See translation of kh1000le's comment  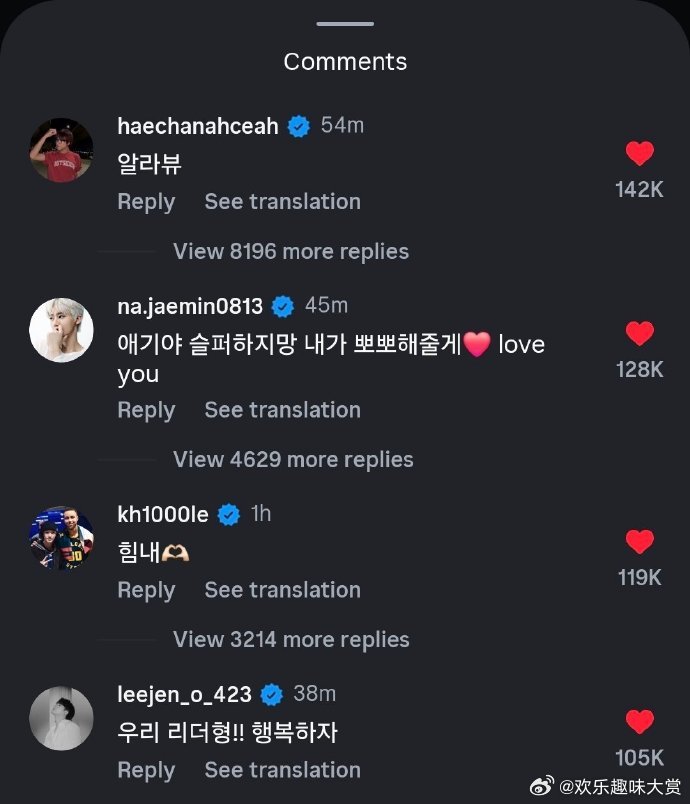point(282,590)
